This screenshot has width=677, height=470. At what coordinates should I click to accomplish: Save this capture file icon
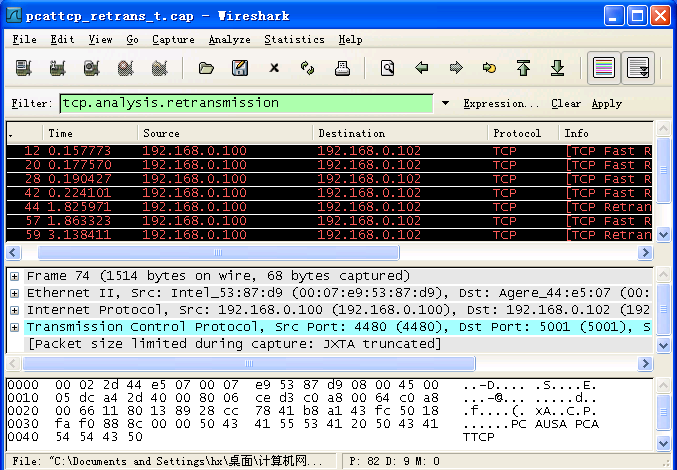tap(240, 68)
